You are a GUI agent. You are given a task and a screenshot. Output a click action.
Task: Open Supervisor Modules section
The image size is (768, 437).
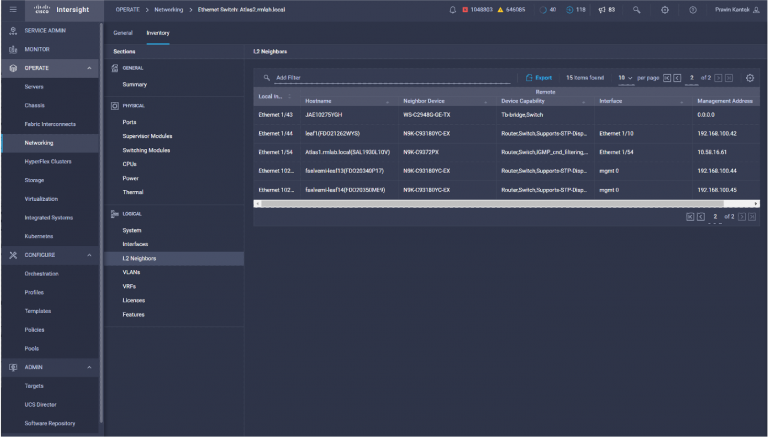(147, 136)
